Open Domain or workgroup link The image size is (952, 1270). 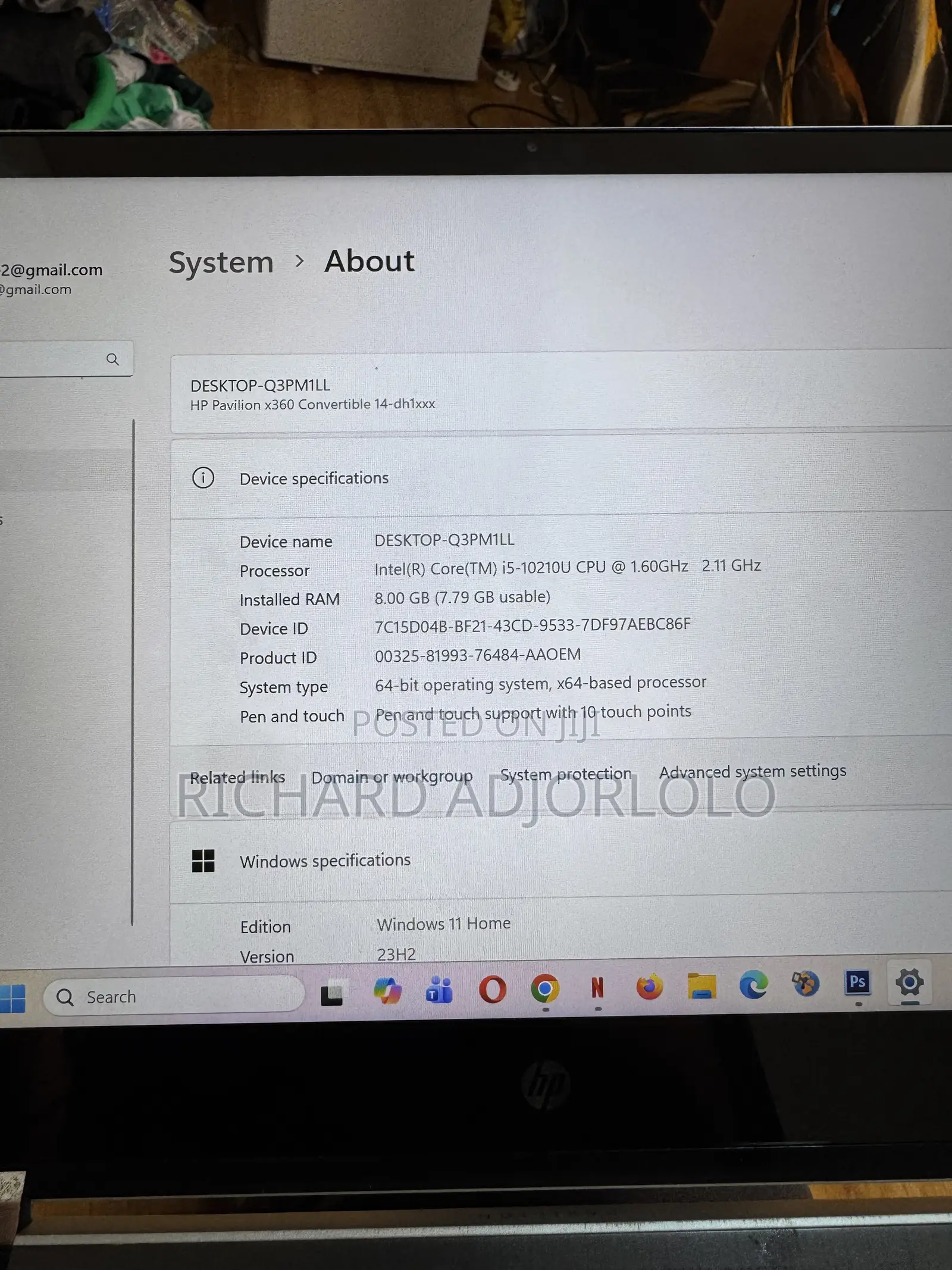(x=392, y=777)
